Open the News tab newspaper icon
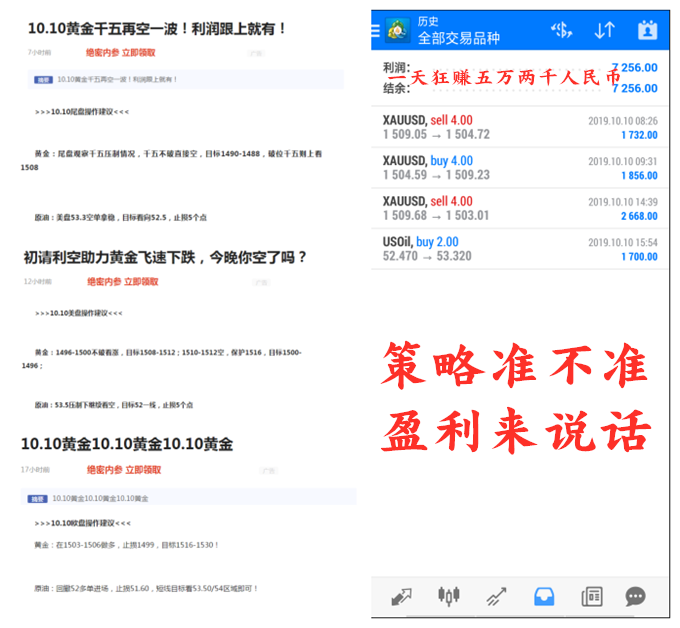Screen dimensions: 680x628 point(591,597)
